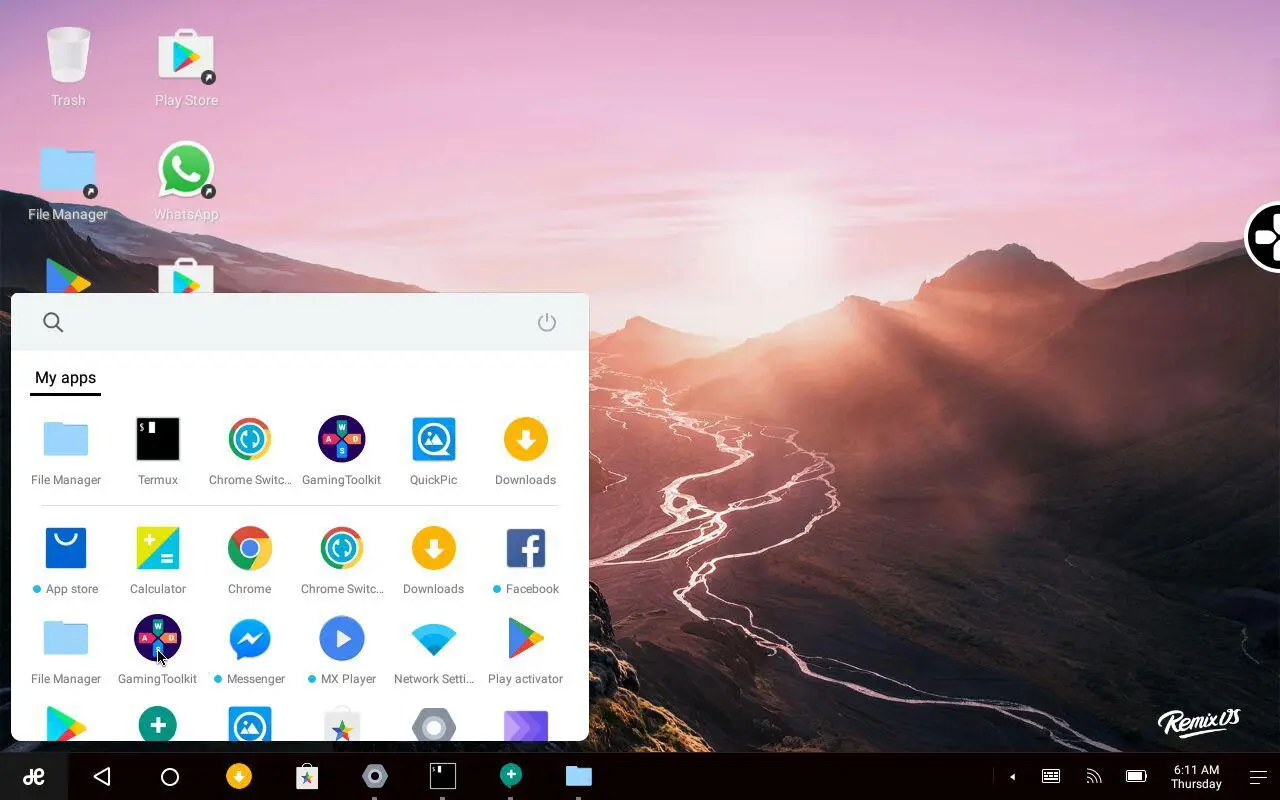The image size is (1280, 800).
Task: Open the QuickPic gallery app
Action: [433, 439]
